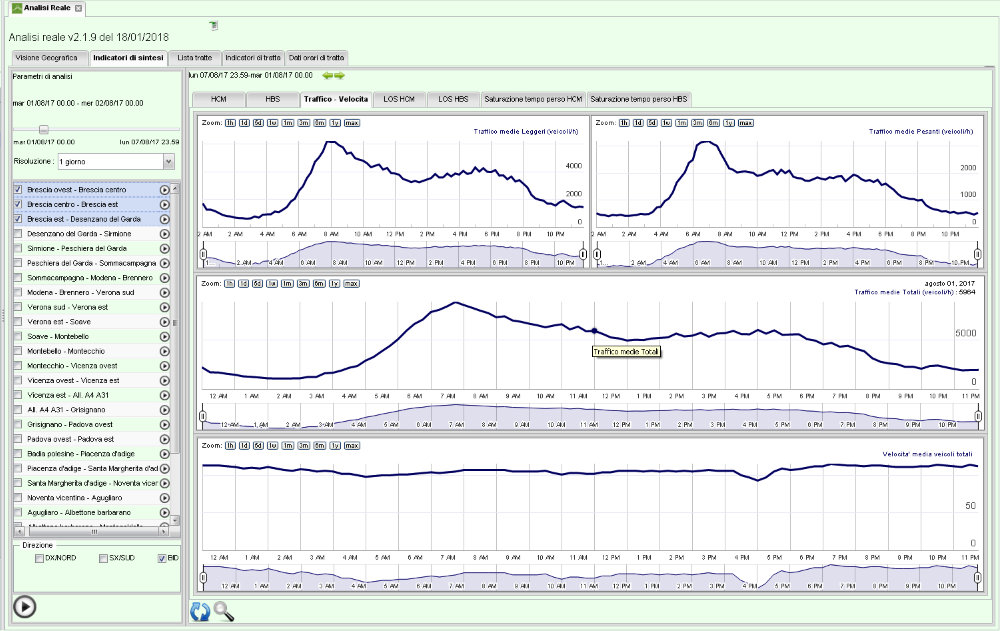Go to previous period with left green arrow
This screenshot has width=1000, height=631.
click(x=327, y=75)
